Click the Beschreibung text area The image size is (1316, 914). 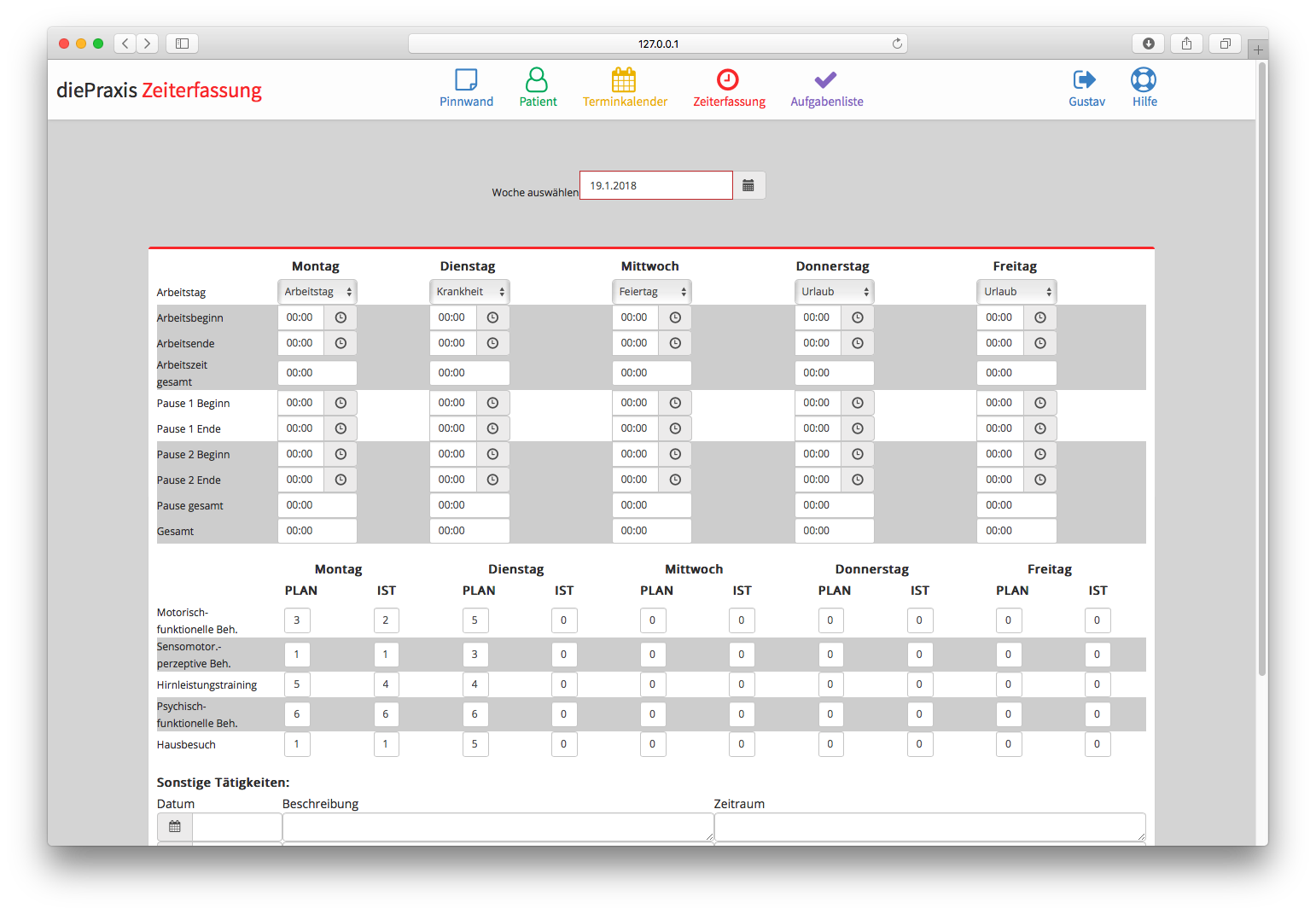pos(498,827)
